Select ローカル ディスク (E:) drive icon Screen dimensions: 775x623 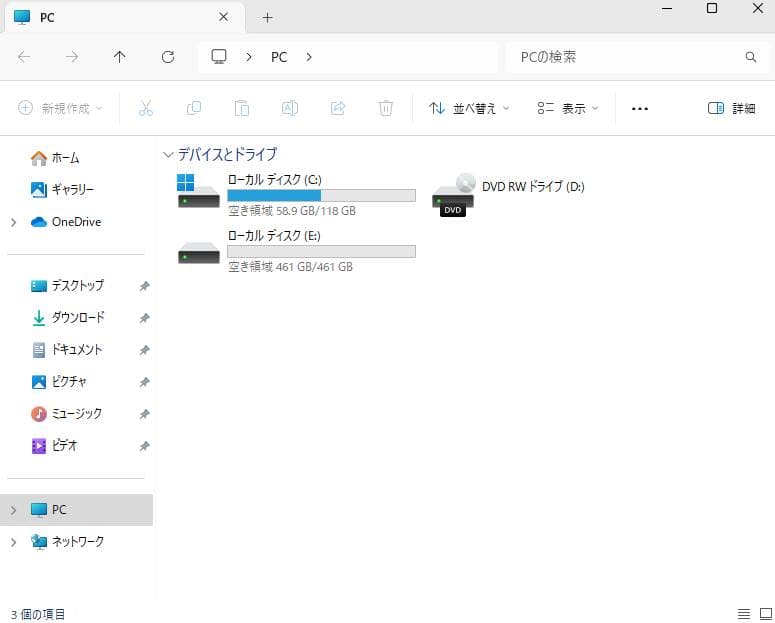[x=199, y=252]
